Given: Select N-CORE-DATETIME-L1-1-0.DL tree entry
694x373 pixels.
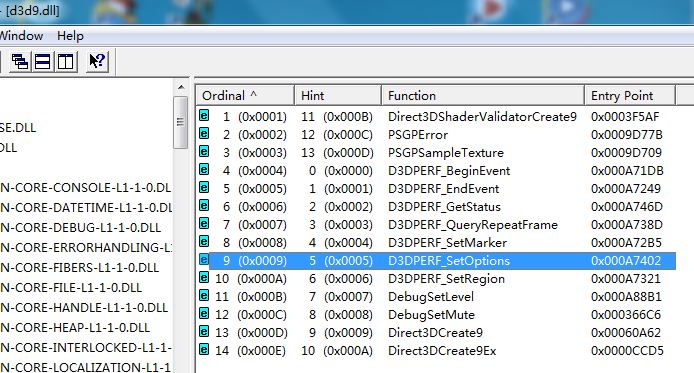Looking at the screenshot, I should (86, 208).
